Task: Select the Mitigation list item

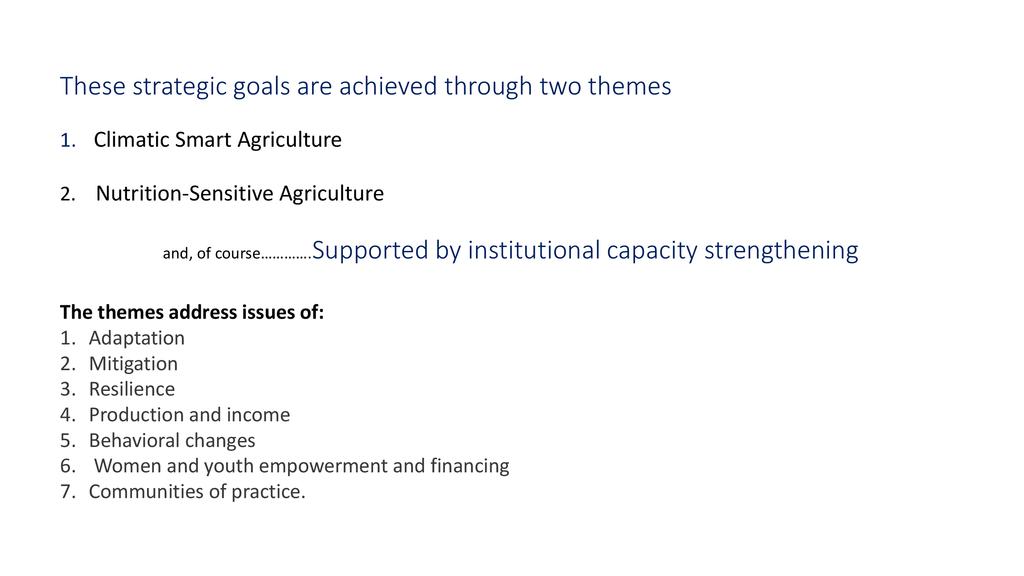Action: pyautogui.click(x=133, y=364)
